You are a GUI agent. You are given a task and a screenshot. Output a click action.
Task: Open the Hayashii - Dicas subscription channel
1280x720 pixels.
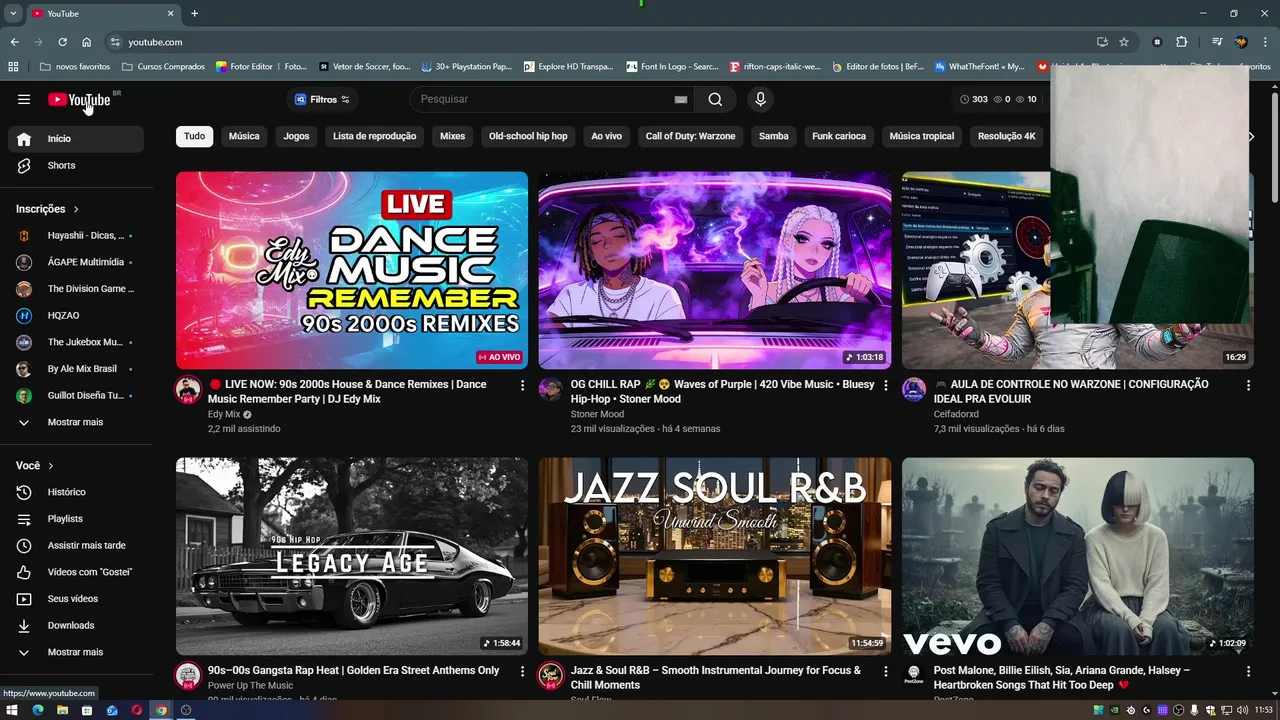click(76, 235)
